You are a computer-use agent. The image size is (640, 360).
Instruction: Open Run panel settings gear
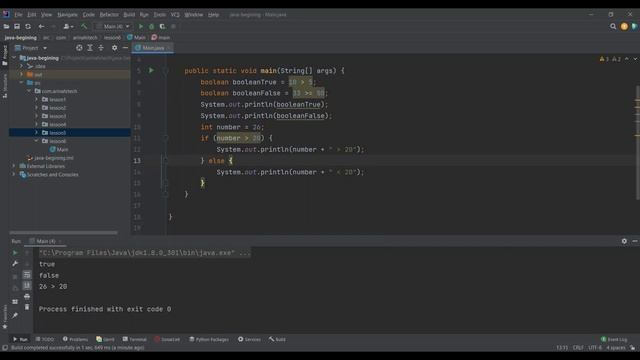624,241
